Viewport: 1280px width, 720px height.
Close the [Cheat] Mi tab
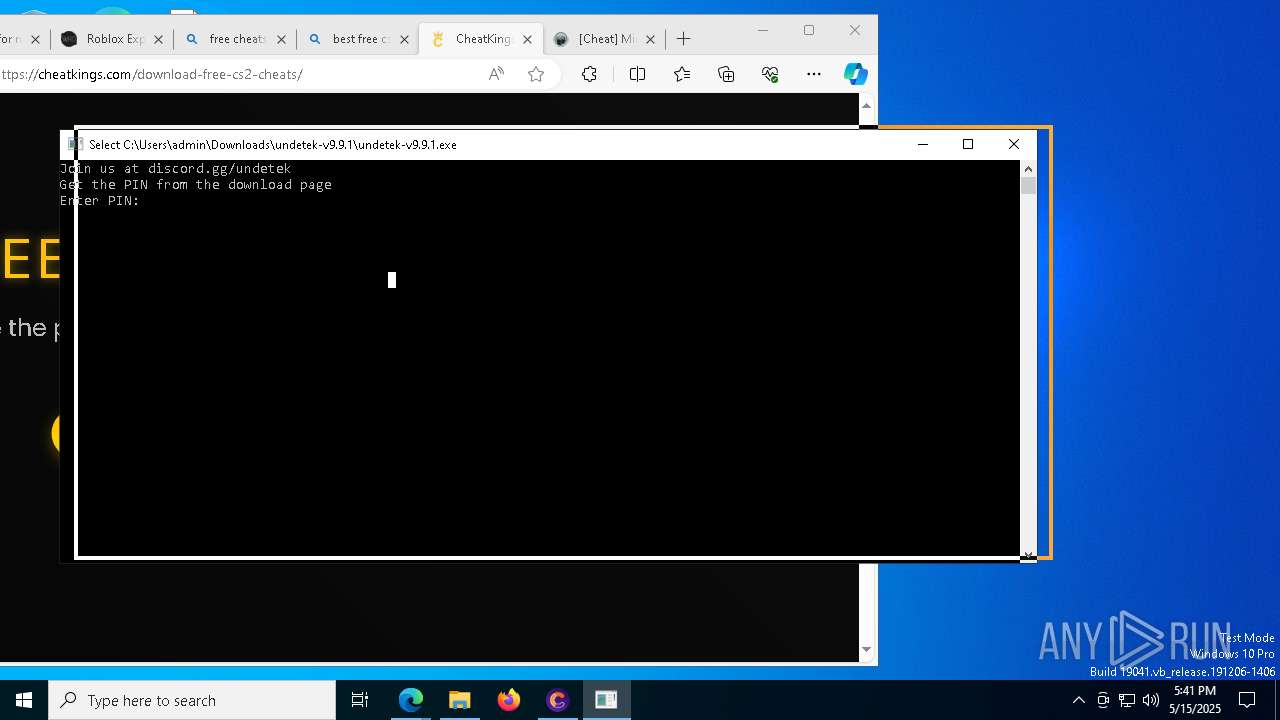click(x=651, y=40)
